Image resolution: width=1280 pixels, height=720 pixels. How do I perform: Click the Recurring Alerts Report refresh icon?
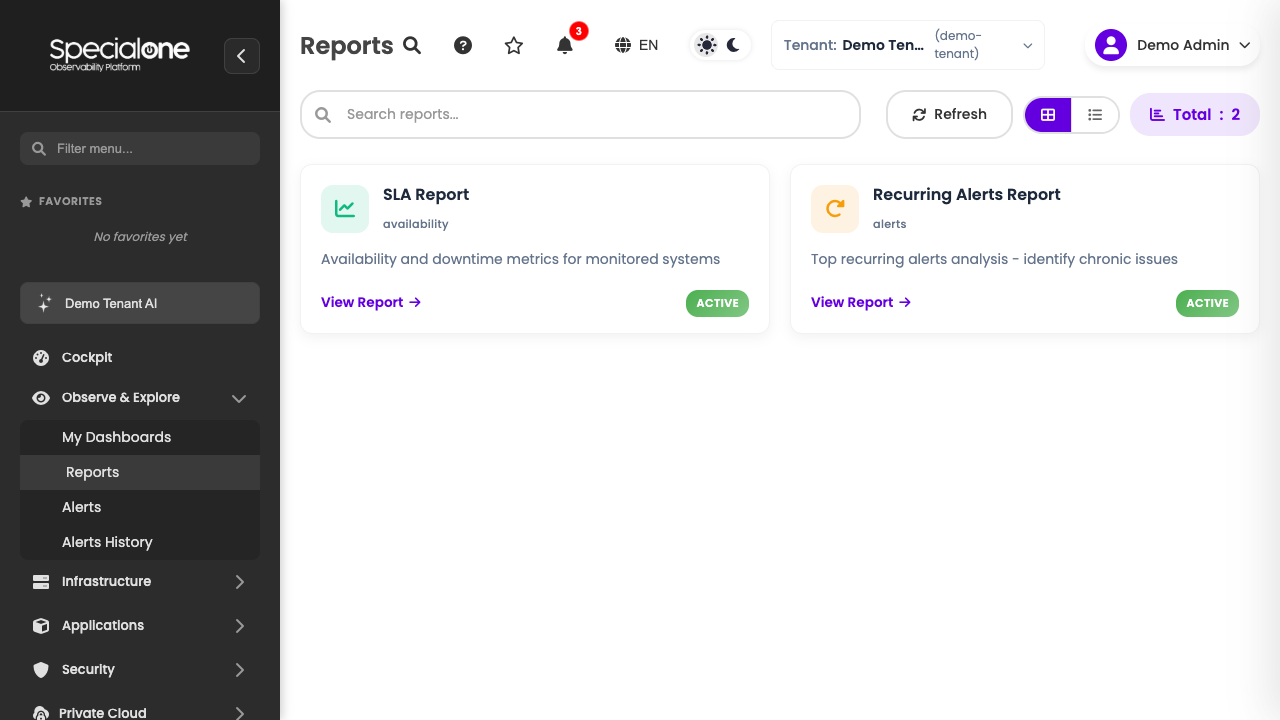[835, 209]
